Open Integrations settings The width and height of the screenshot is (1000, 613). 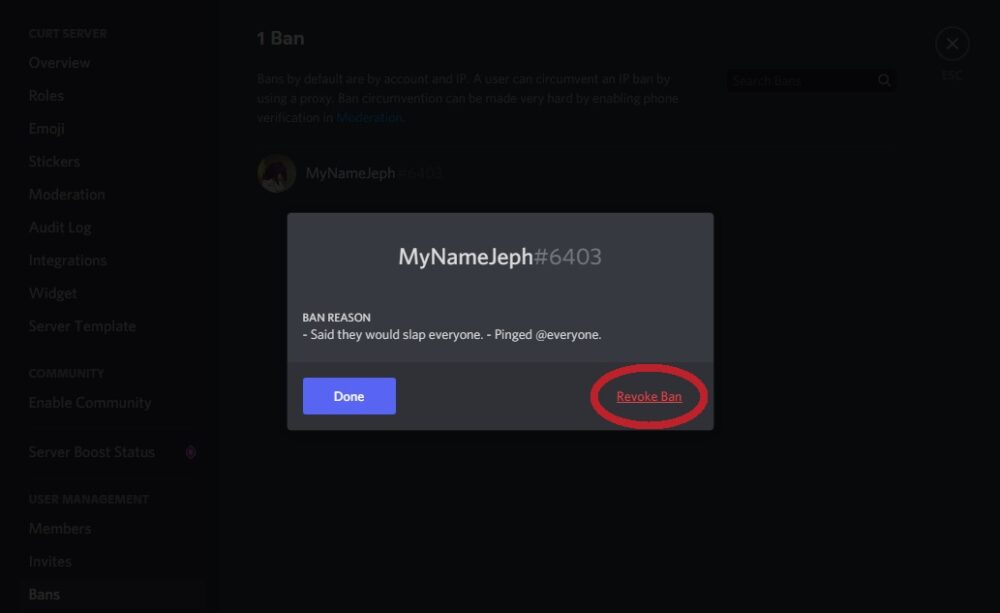tap(68, 261)
